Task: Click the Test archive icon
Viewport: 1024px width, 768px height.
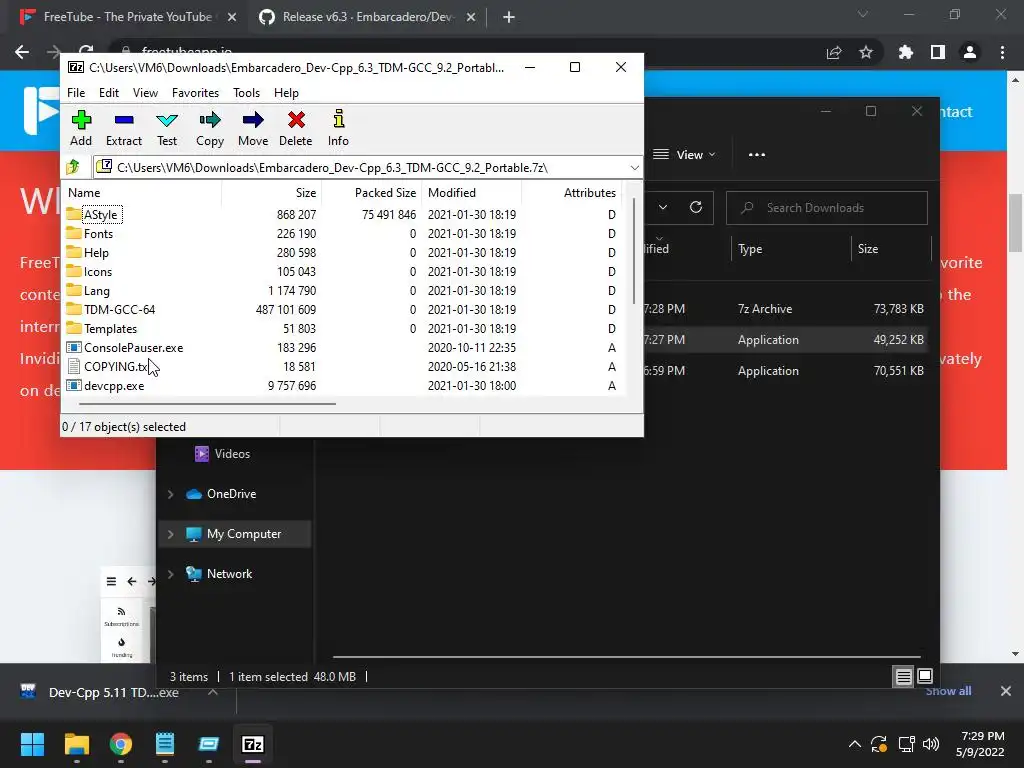Action: click(167, 129)
